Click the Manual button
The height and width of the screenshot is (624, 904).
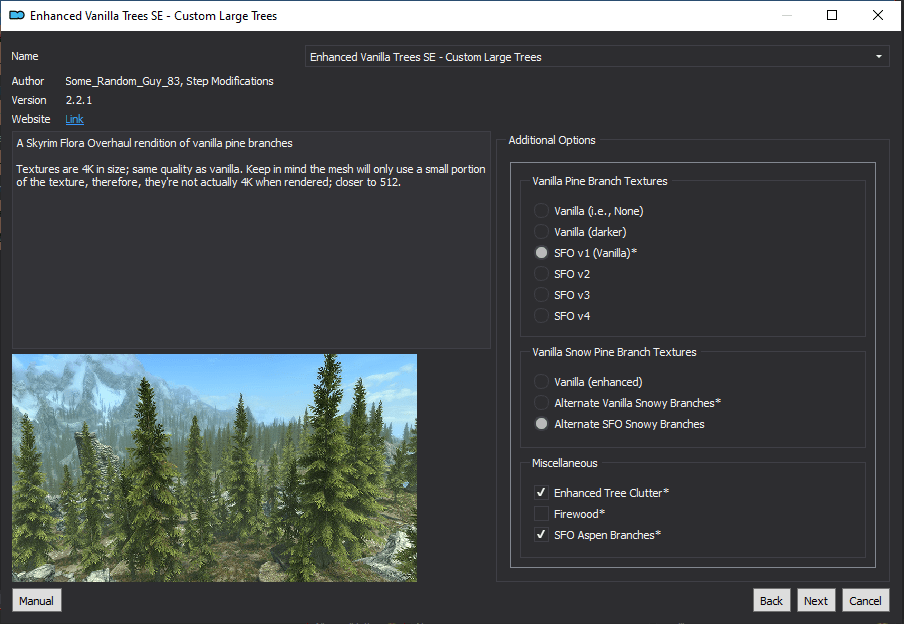(x=36, y=600)
